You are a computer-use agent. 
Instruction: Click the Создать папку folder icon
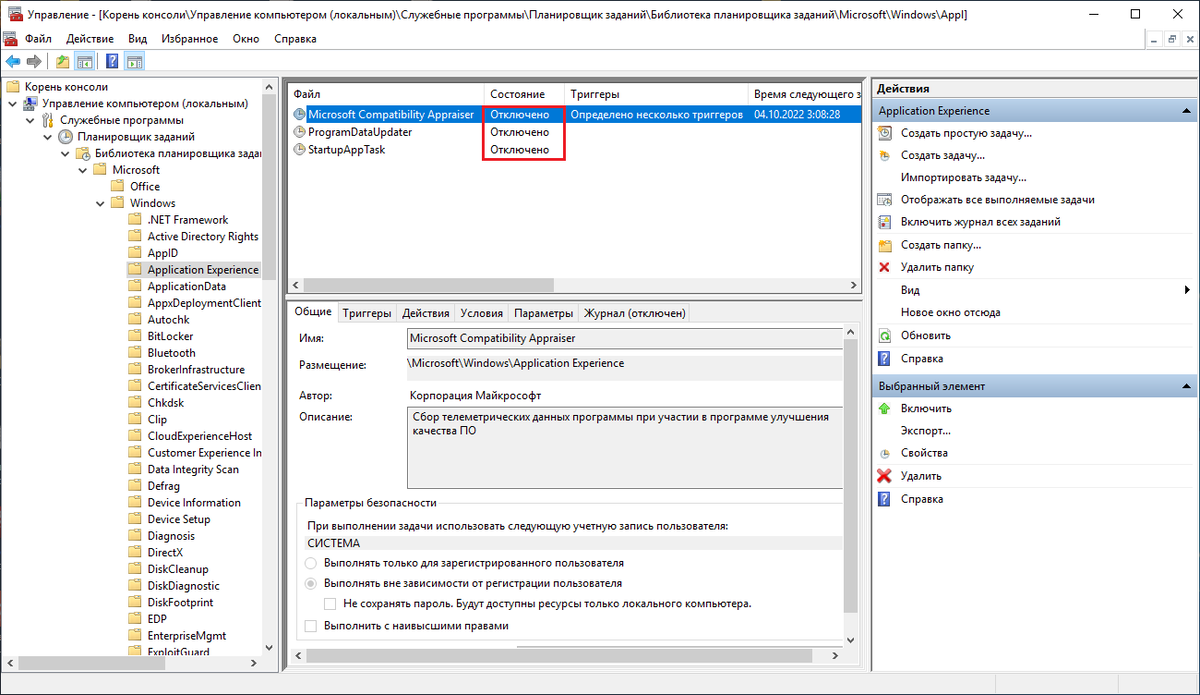tap(884, 245)
